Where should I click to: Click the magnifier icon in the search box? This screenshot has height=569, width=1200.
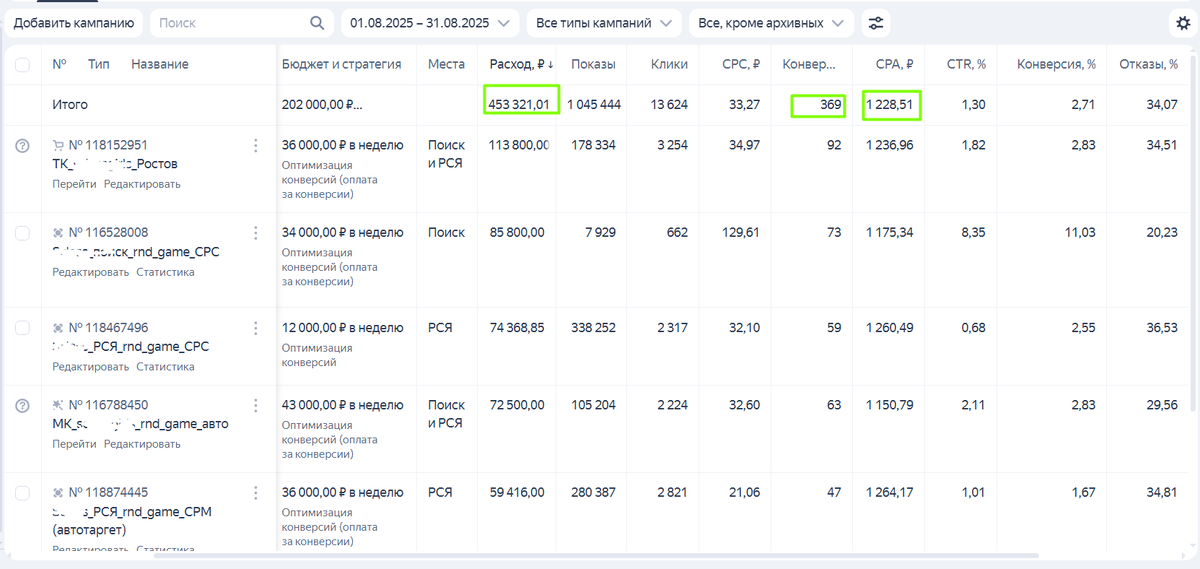(317, 23)
